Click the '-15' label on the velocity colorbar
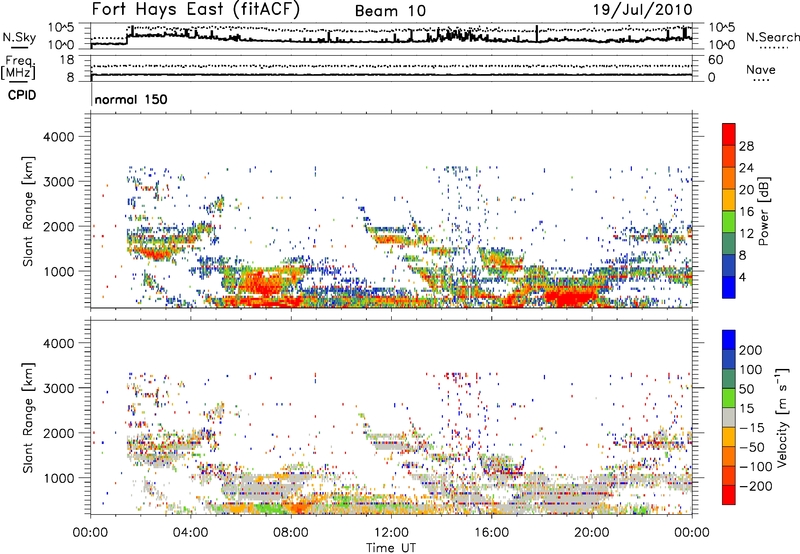This screenshot has width=800, height=554. (x=752, y=428)
